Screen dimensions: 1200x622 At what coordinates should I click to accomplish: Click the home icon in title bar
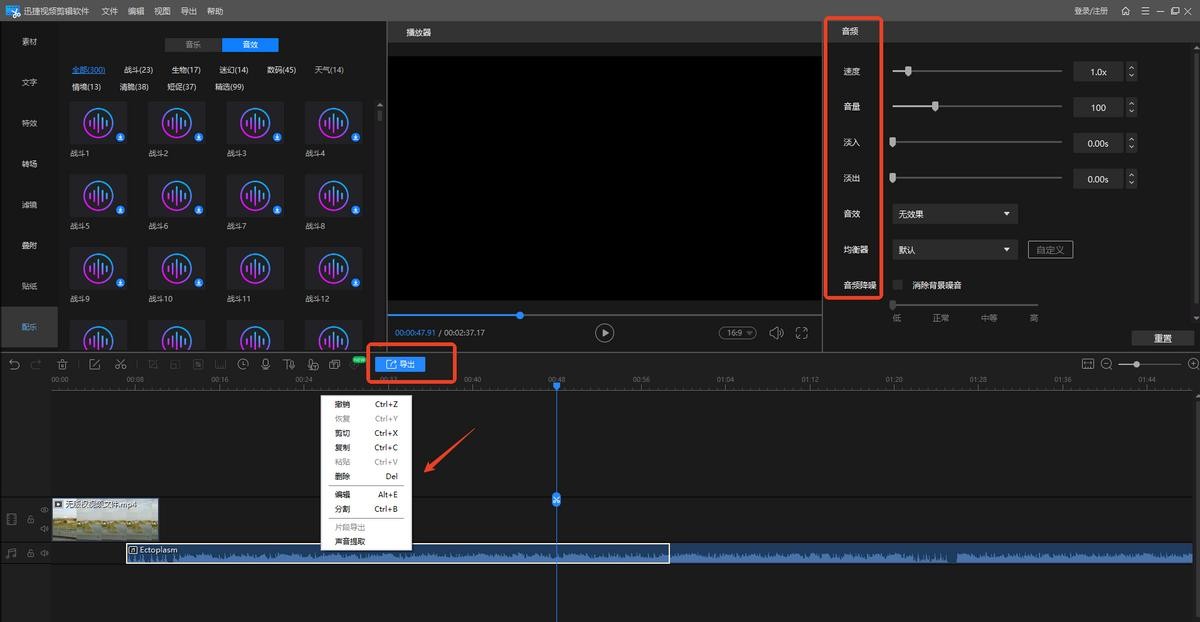(1126, 11)
